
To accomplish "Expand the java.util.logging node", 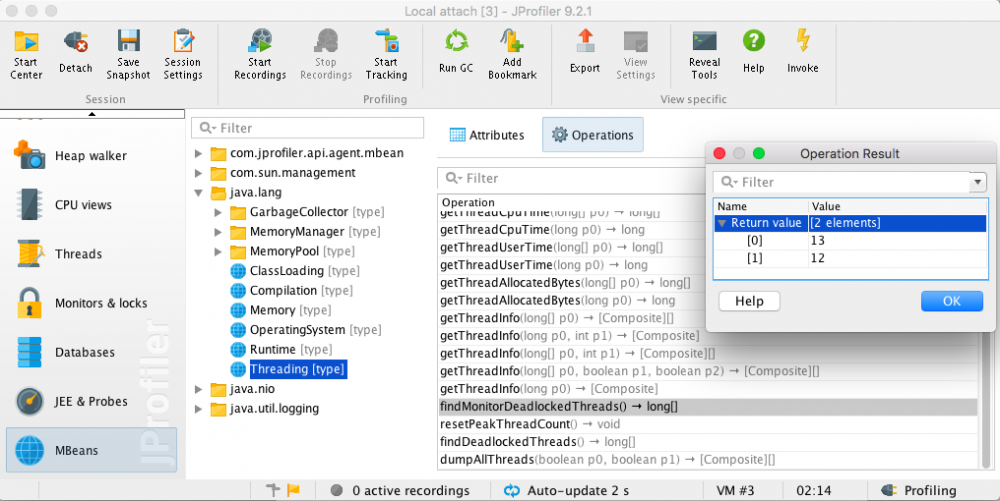I will coord(198,409).
